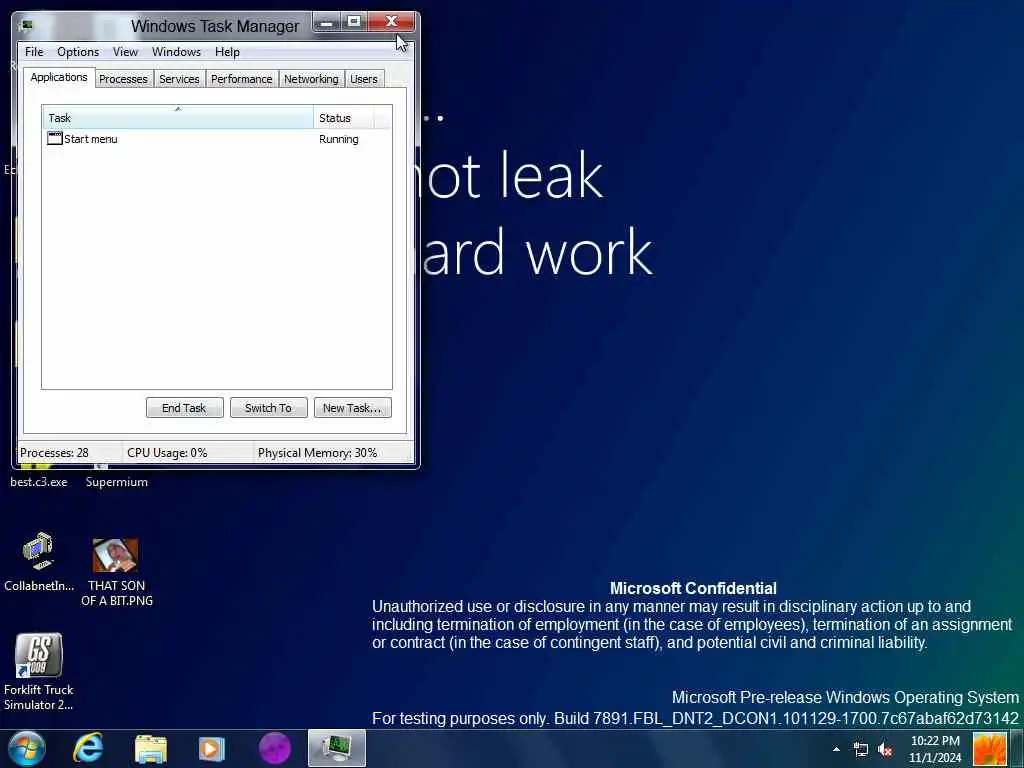This screenshot has width=1024, height=768.
Task: Click the New Task... button
Action: [352, 408]
